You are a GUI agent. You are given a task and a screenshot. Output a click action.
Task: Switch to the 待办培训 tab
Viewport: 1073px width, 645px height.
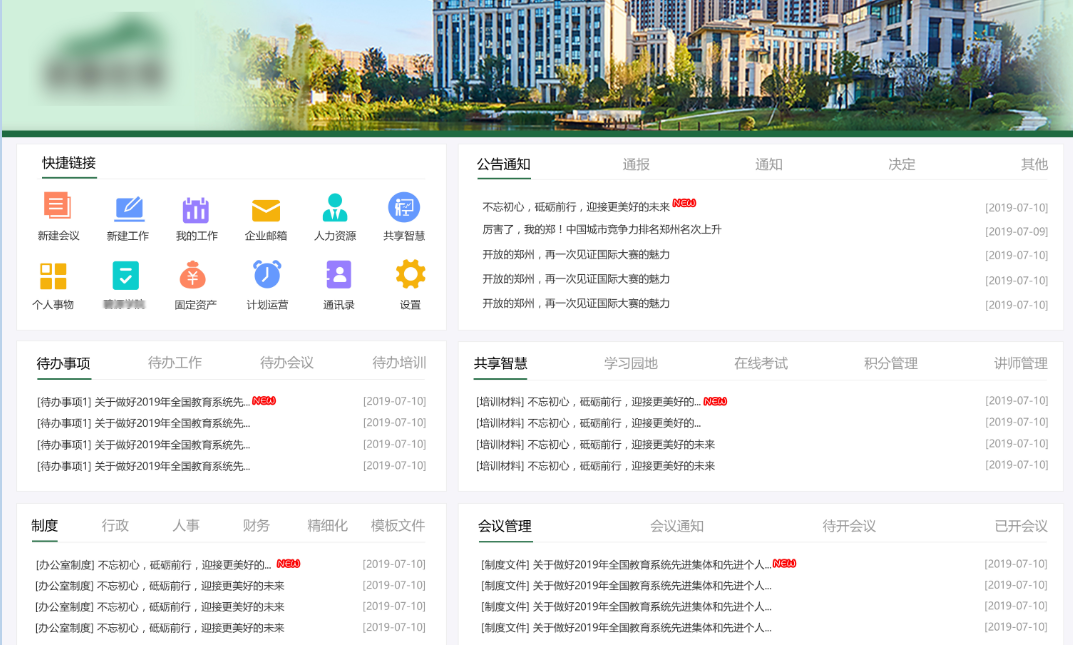(x=399, y=363)
